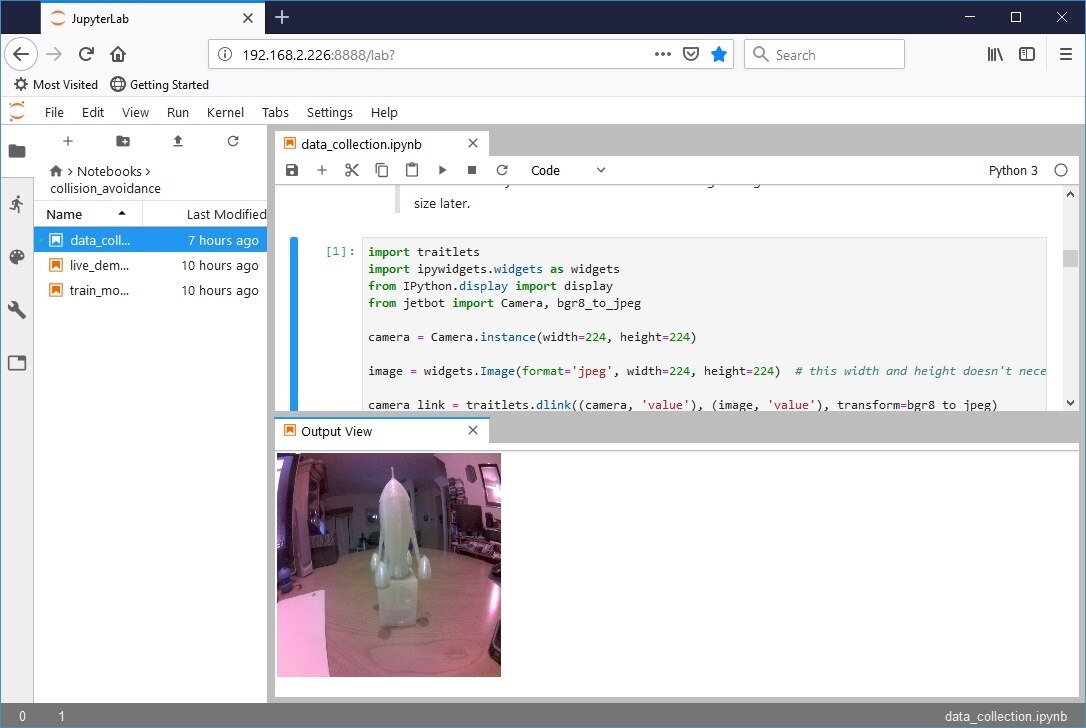Open the browser page actions ellipsis menu
Image resolution: width=1086 pixels, height=728 pixels.
662,54
